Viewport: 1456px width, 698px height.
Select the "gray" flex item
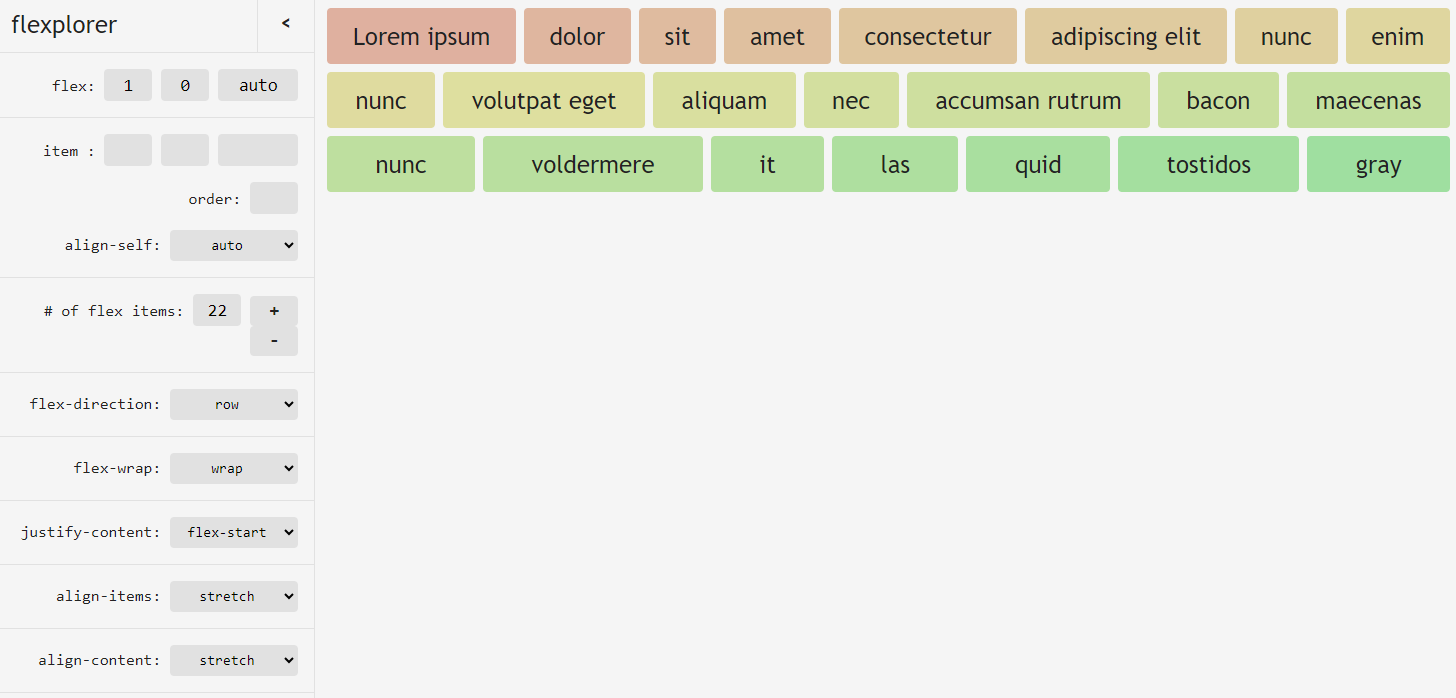click(x=1378, y=165)
